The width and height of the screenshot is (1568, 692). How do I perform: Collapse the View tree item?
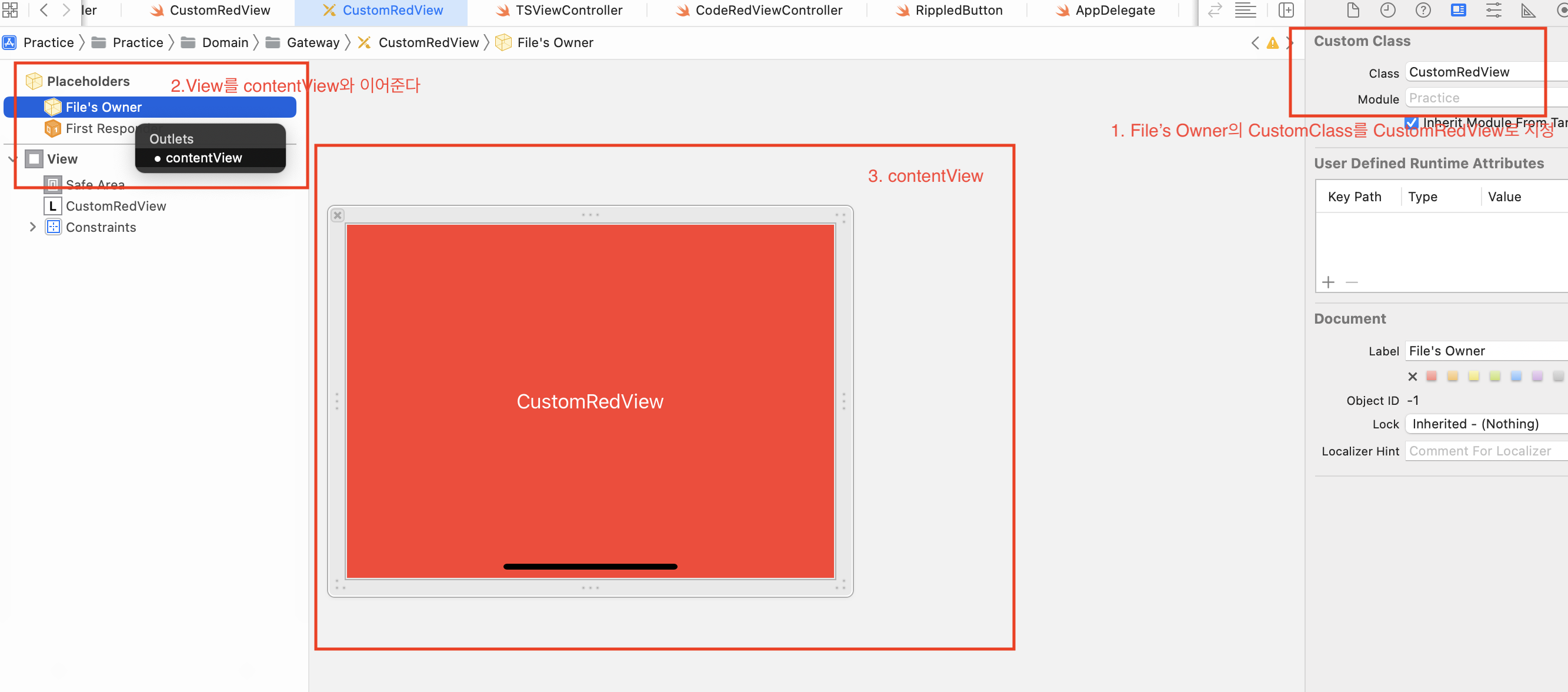13,159
